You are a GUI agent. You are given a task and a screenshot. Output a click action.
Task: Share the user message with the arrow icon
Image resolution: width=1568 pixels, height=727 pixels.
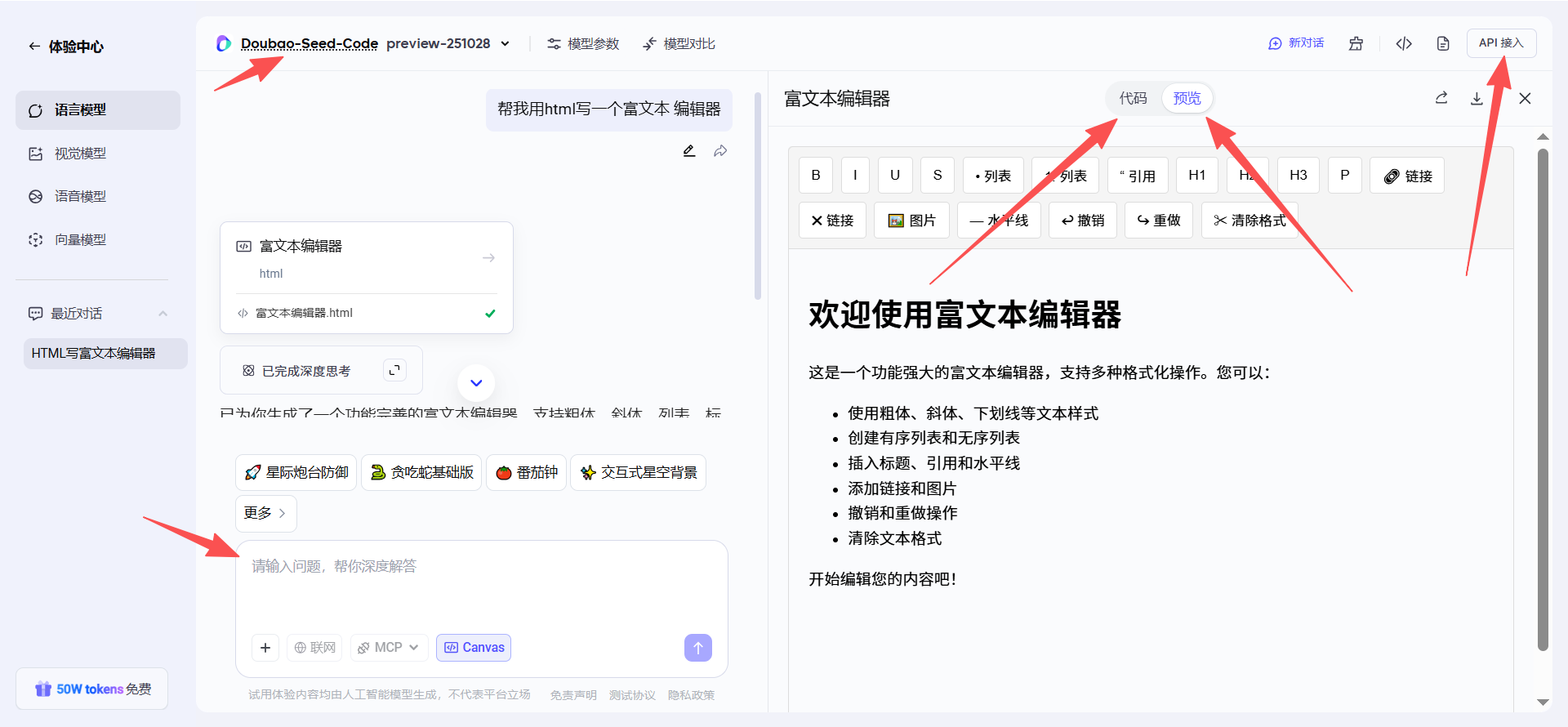720,151
